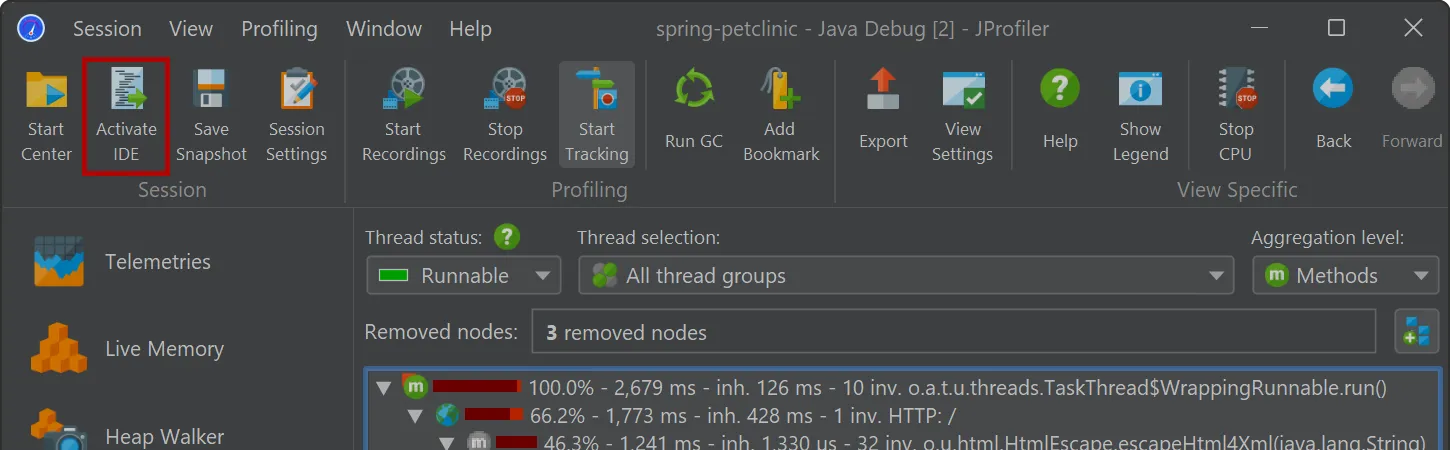The image size is (1450, 450).
Task: Open the Window menu
Action: tap(384, 28)
